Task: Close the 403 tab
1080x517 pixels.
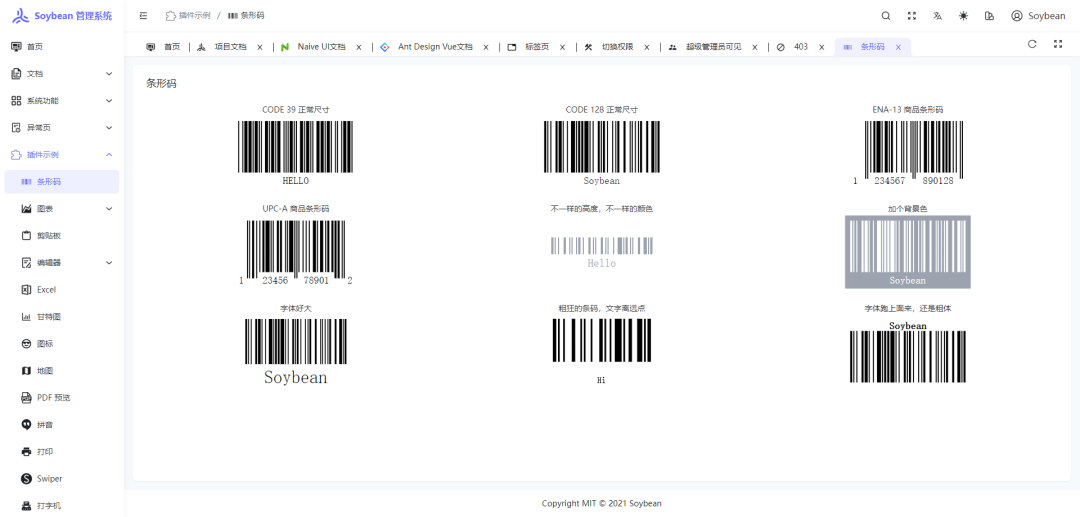Action: 822,48
